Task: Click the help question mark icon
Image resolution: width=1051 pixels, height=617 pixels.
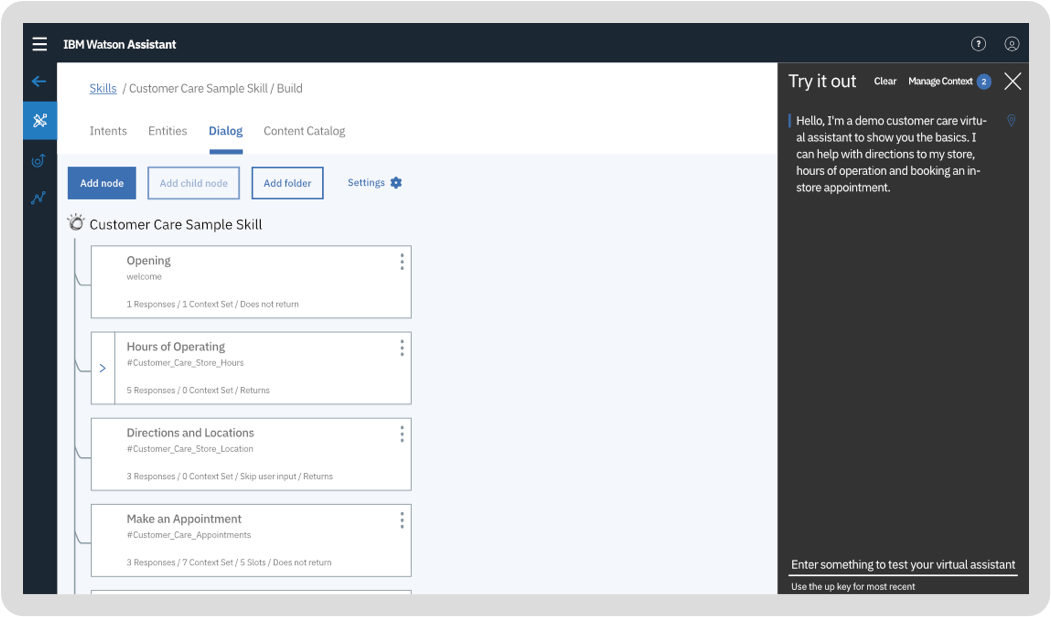Action: 978,44
